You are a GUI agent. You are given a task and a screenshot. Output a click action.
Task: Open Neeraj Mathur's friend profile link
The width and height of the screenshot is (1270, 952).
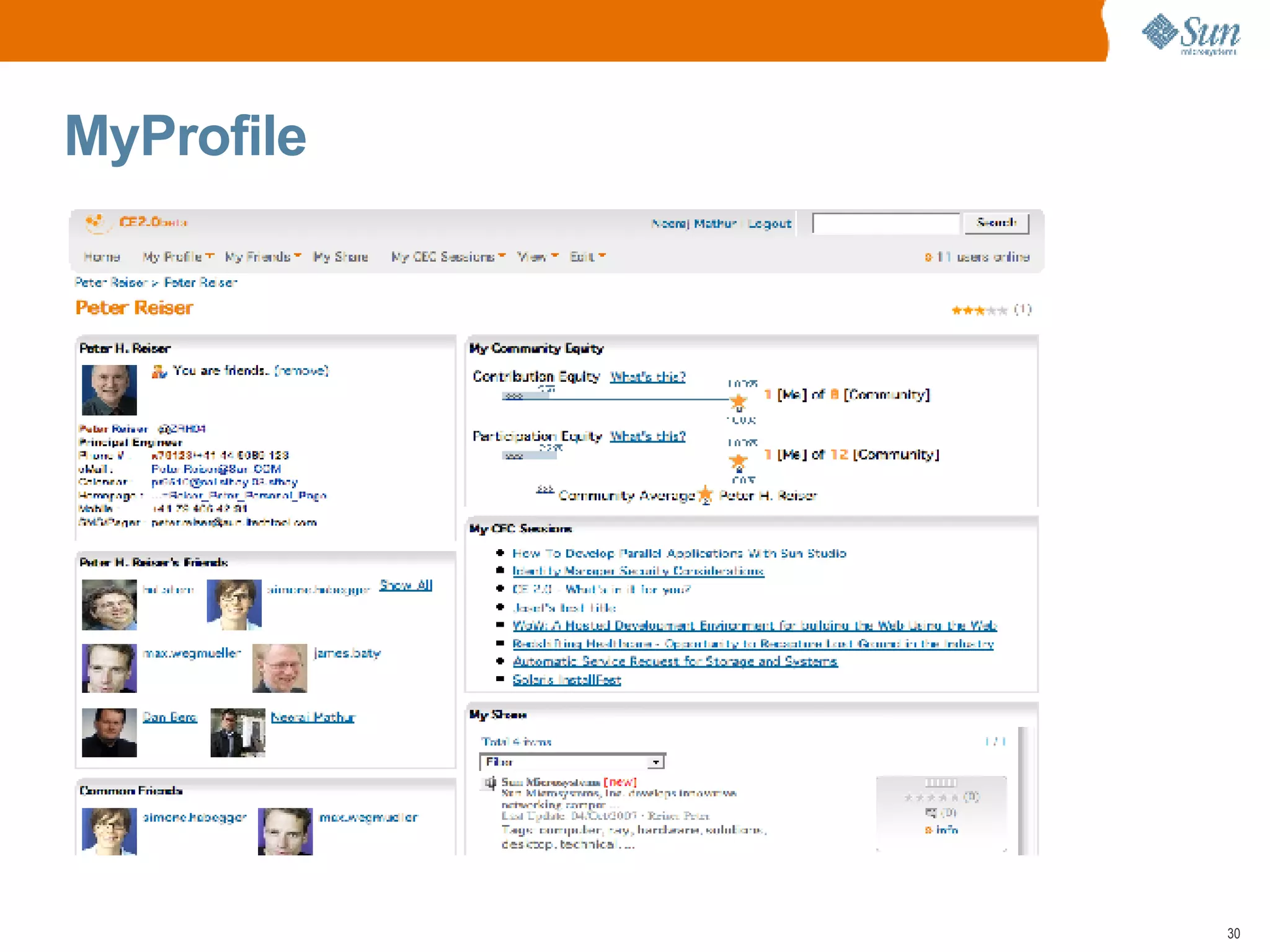(x=313, y=717)
